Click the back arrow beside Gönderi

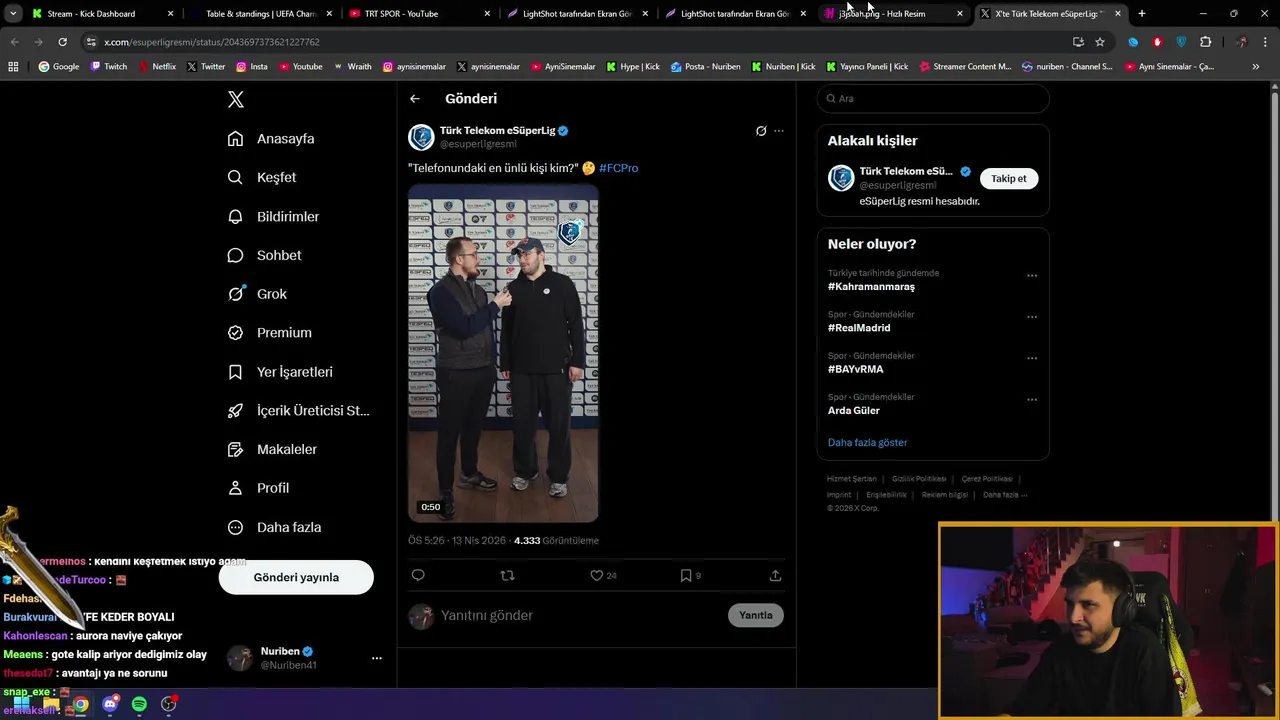pyautogui.click(x=415, y=99)
